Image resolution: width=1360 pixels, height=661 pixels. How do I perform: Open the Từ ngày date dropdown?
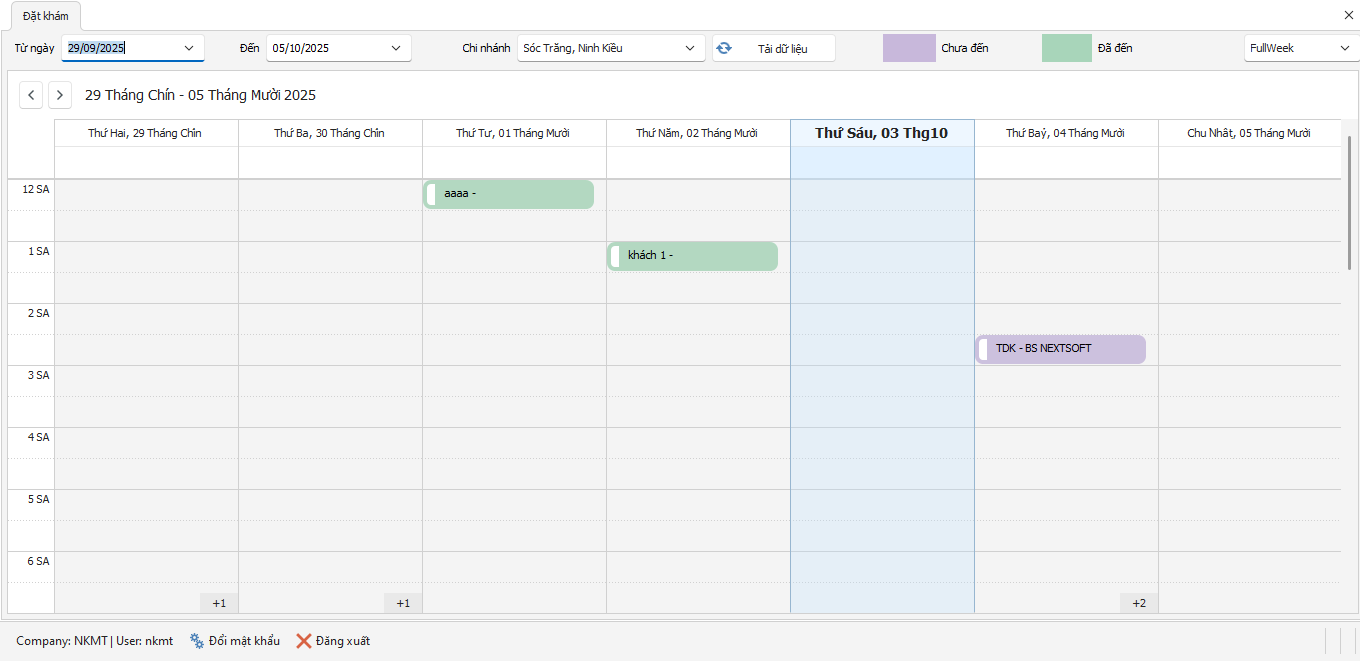coord(189,48)
